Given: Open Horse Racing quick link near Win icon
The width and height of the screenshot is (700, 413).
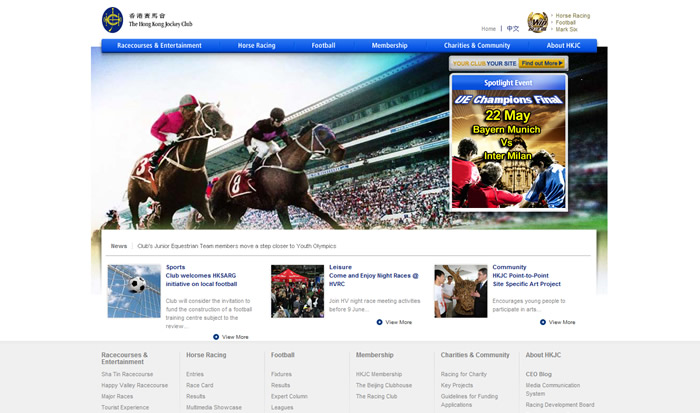Looking at the screenshot, I should click(x=573, y=16).
